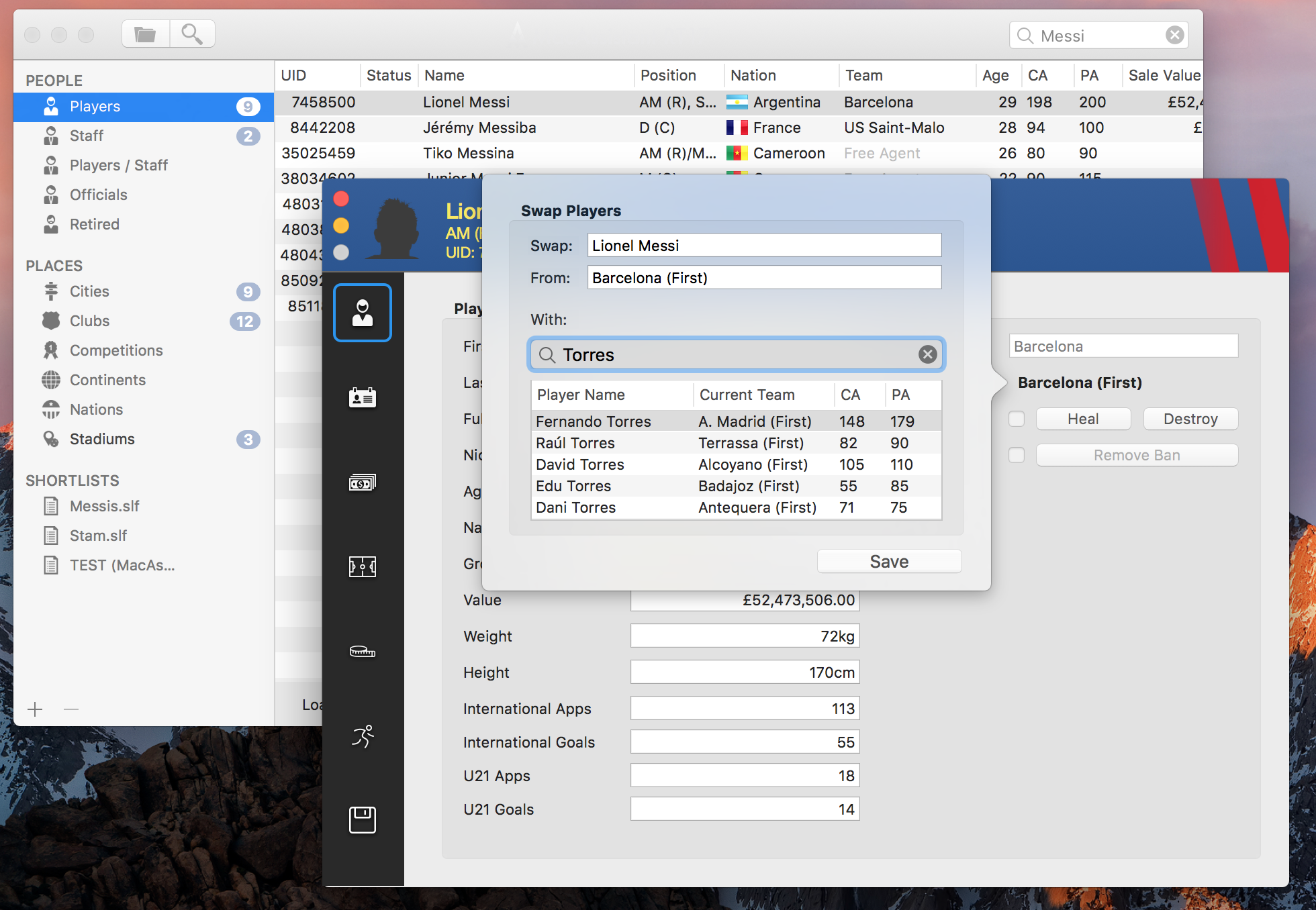Sort players table by Nation header
1316x910 pixels.
pyautogui.click(x=782, y=76)
